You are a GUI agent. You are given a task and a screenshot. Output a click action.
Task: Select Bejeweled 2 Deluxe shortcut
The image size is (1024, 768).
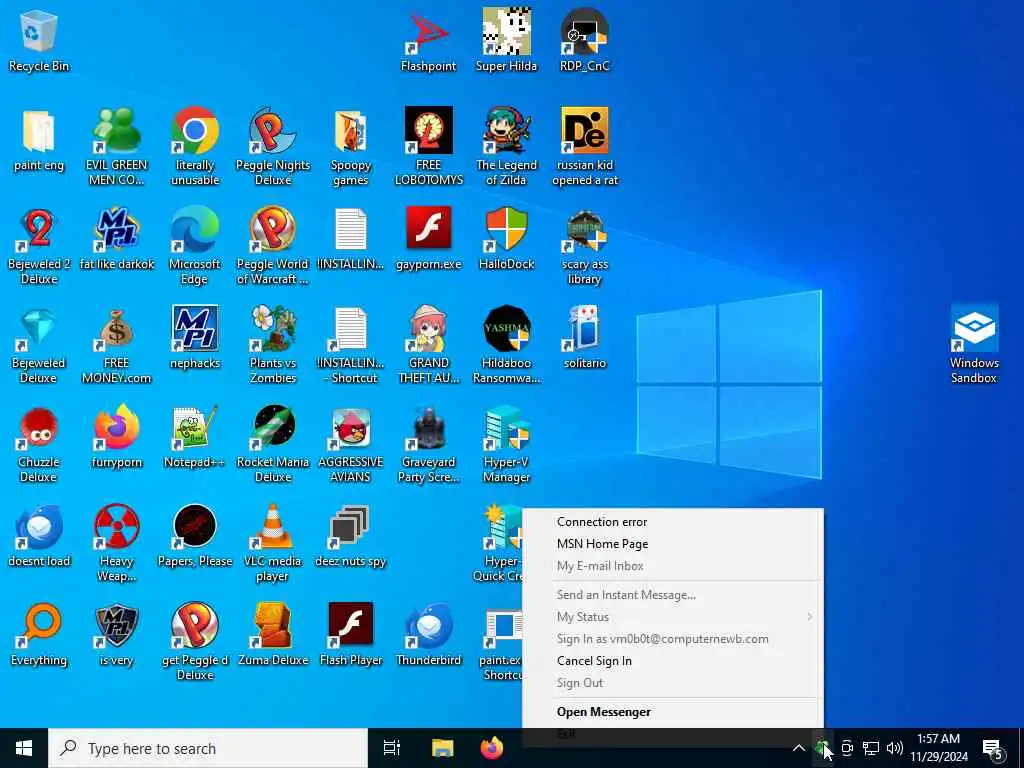point(39,246)
